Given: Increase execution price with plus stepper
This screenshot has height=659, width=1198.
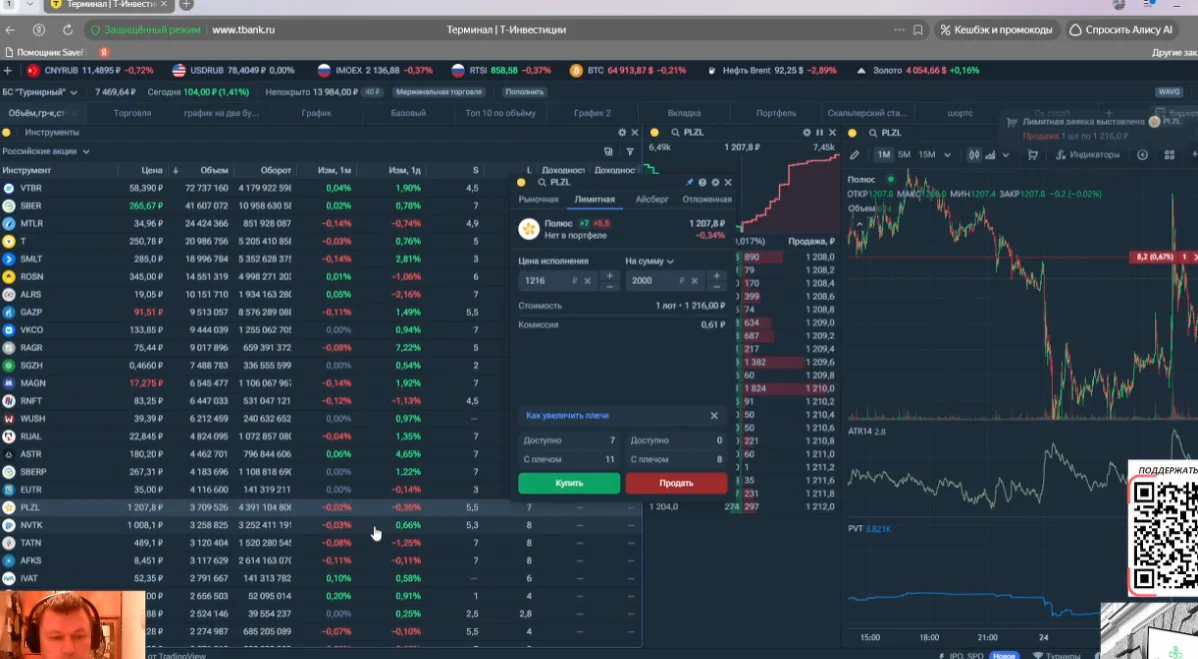Looking at the screenshot, I should (610, 276).
